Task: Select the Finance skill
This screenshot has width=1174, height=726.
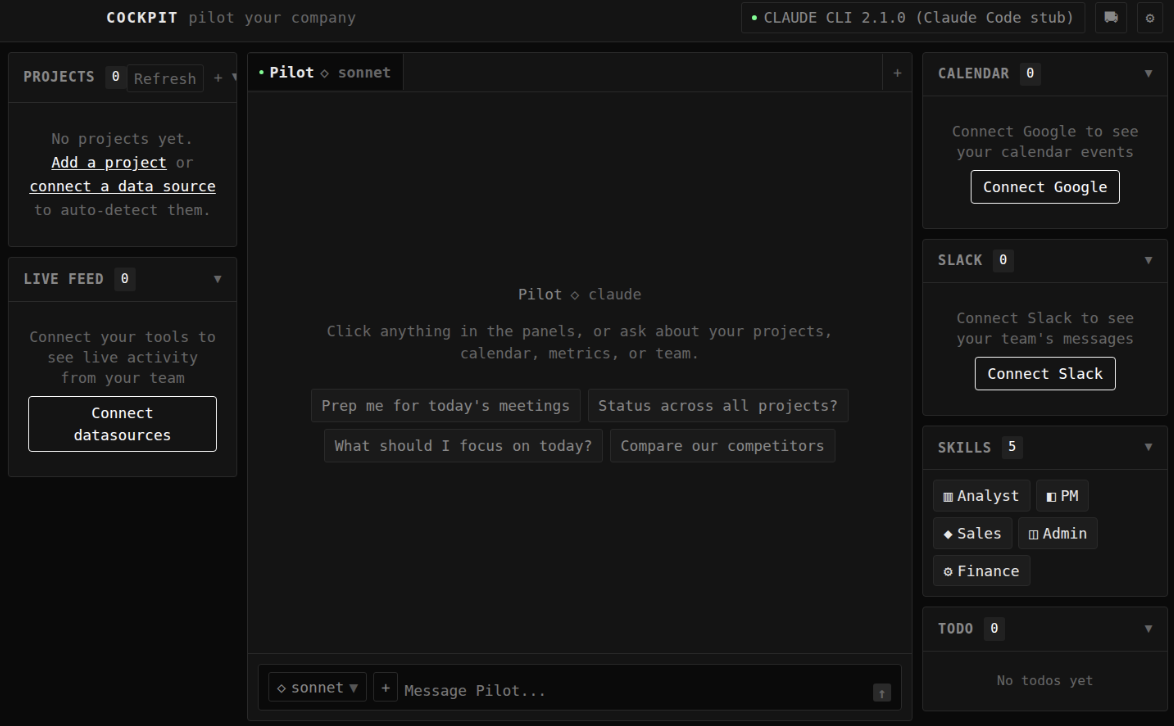Action: [x=982, y=570]
